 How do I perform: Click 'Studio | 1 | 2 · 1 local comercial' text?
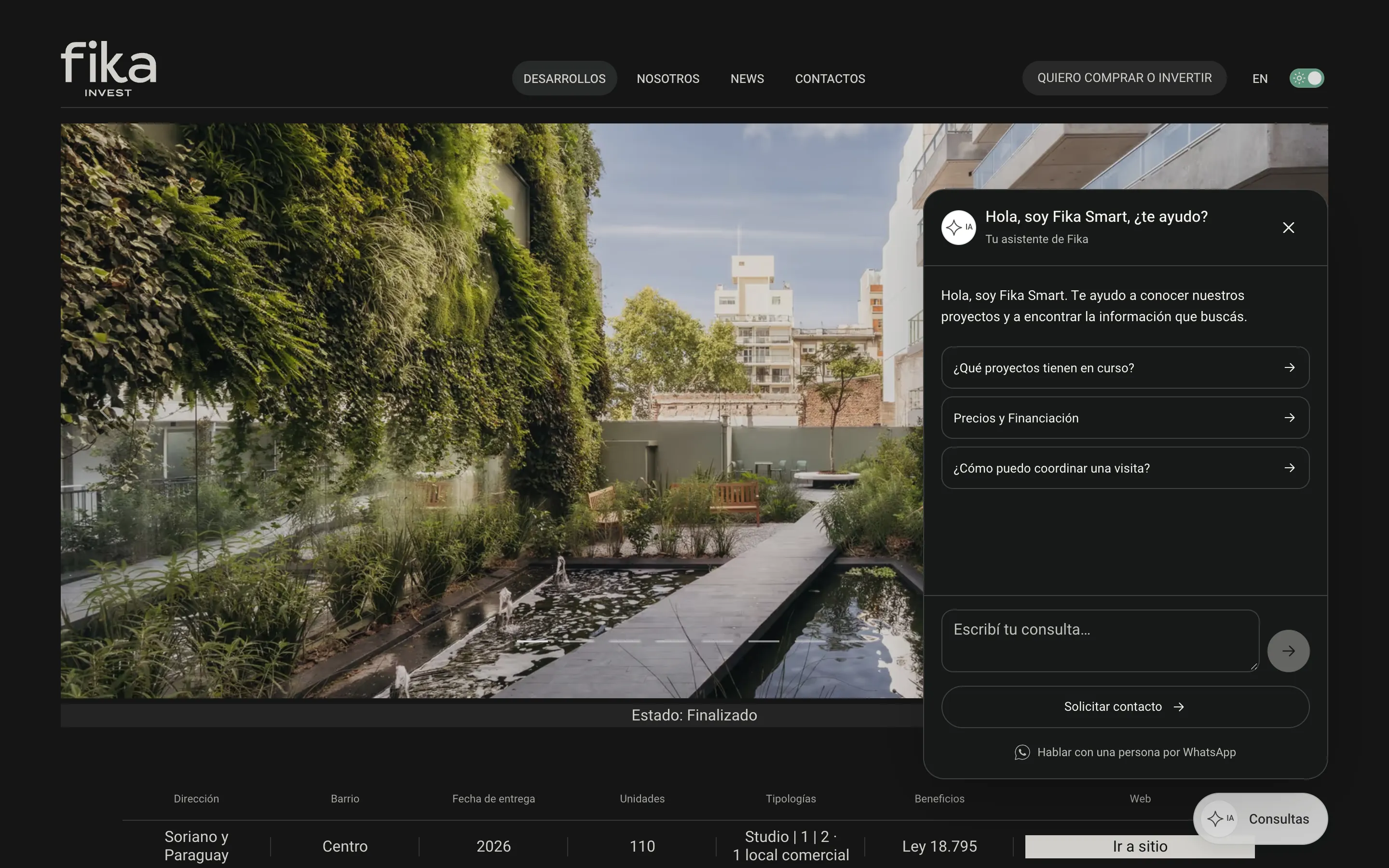pyautogui.click(x=791, y=846)
